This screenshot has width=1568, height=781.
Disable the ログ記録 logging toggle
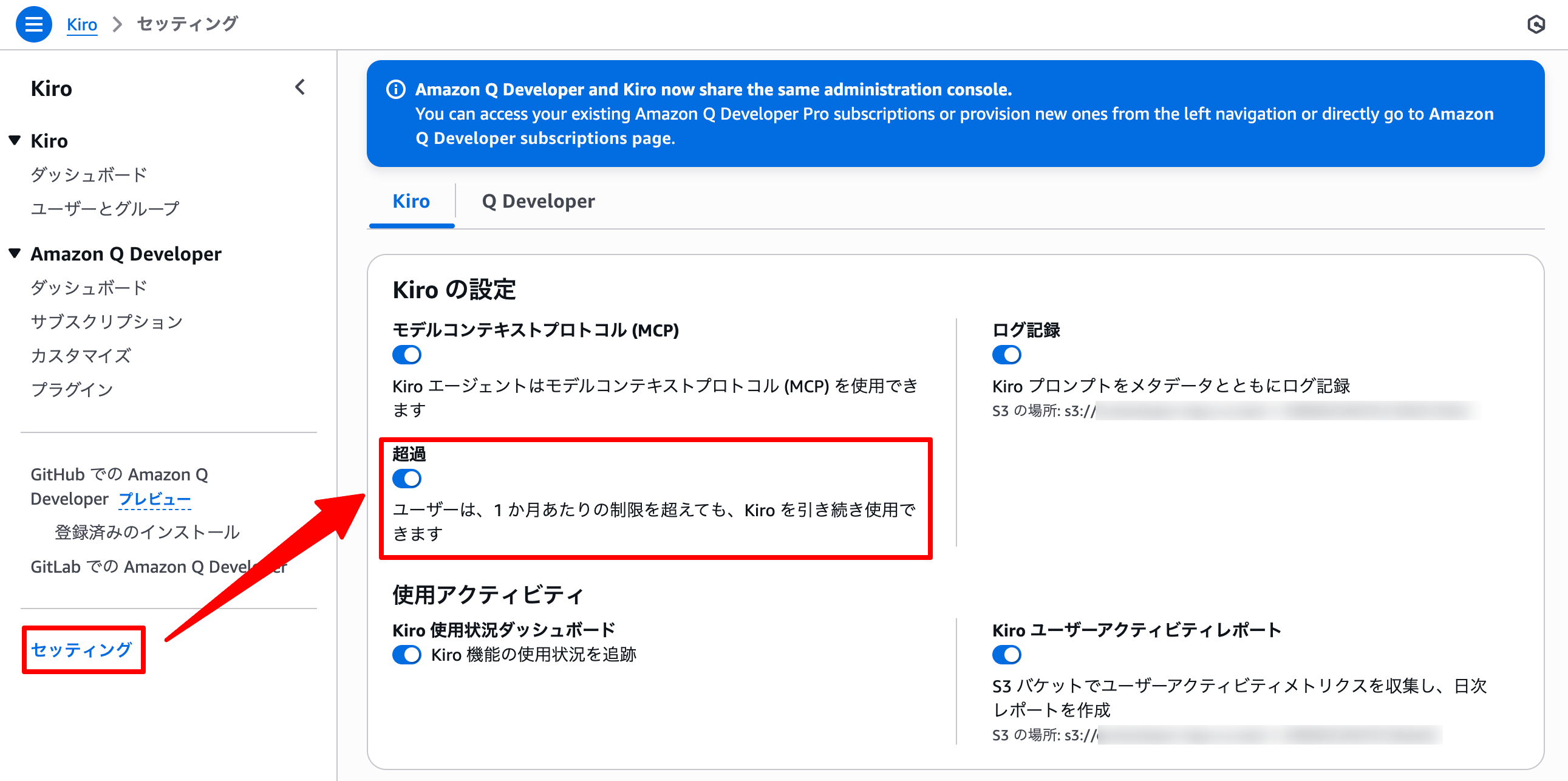pos(1007,355)
